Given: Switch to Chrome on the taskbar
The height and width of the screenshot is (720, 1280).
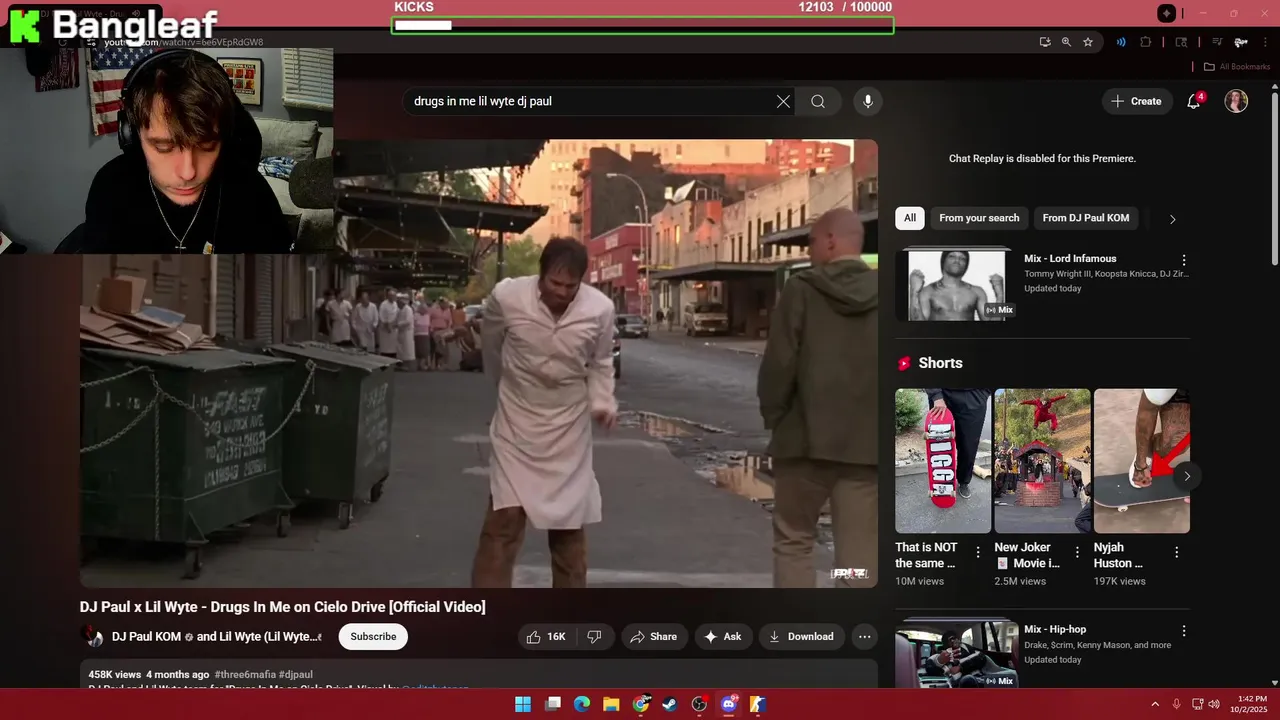Looking at the screenshot, I should (641, 704).
